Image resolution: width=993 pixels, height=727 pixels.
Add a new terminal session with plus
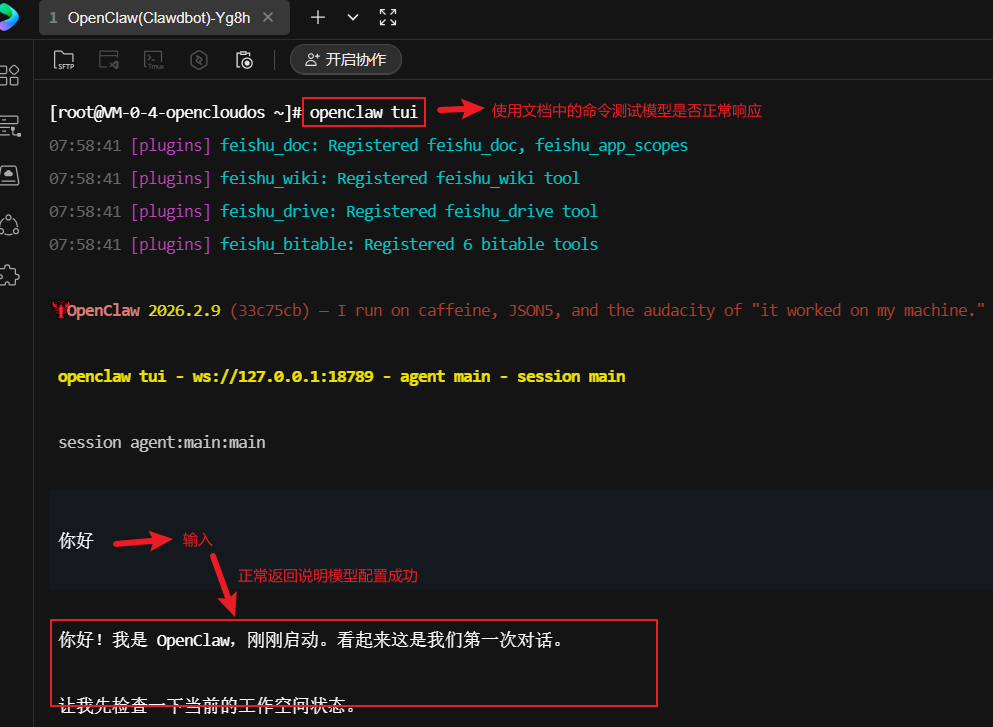point(317,18)
